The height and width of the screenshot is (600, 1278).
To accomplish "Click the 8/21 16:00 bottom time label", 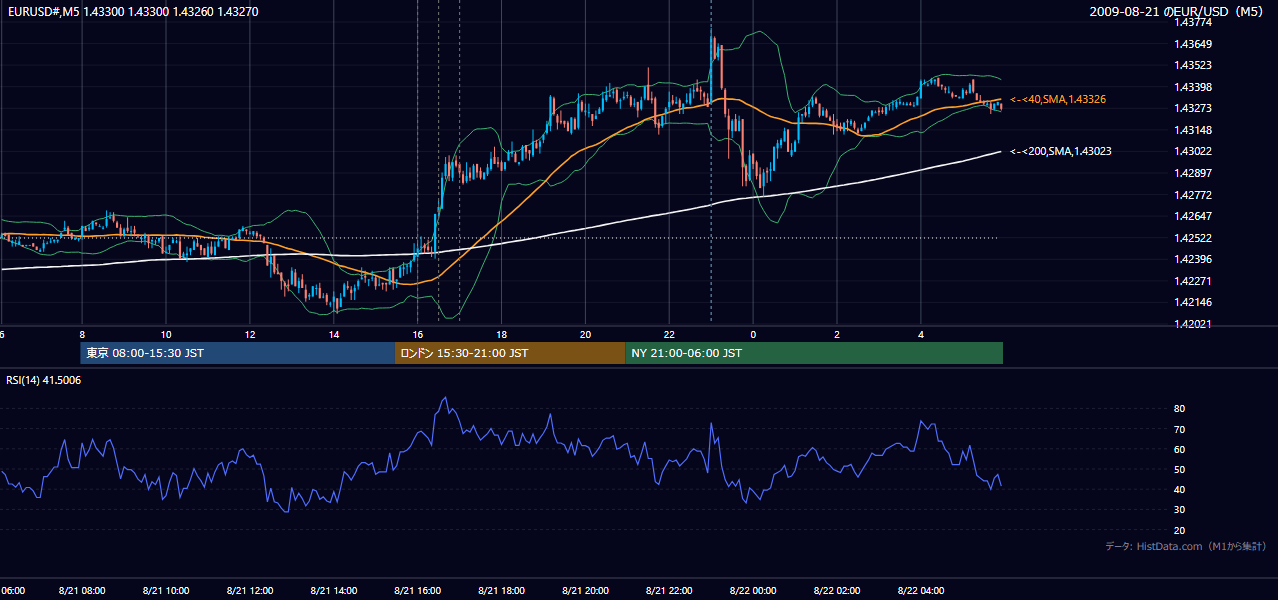I will point(417,591).
